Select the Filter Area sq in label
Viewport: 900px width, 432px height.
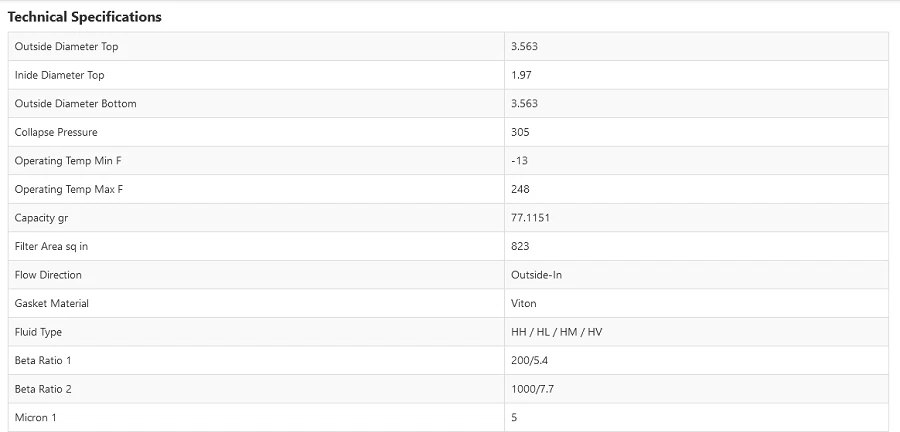click(x=58, y=246)
